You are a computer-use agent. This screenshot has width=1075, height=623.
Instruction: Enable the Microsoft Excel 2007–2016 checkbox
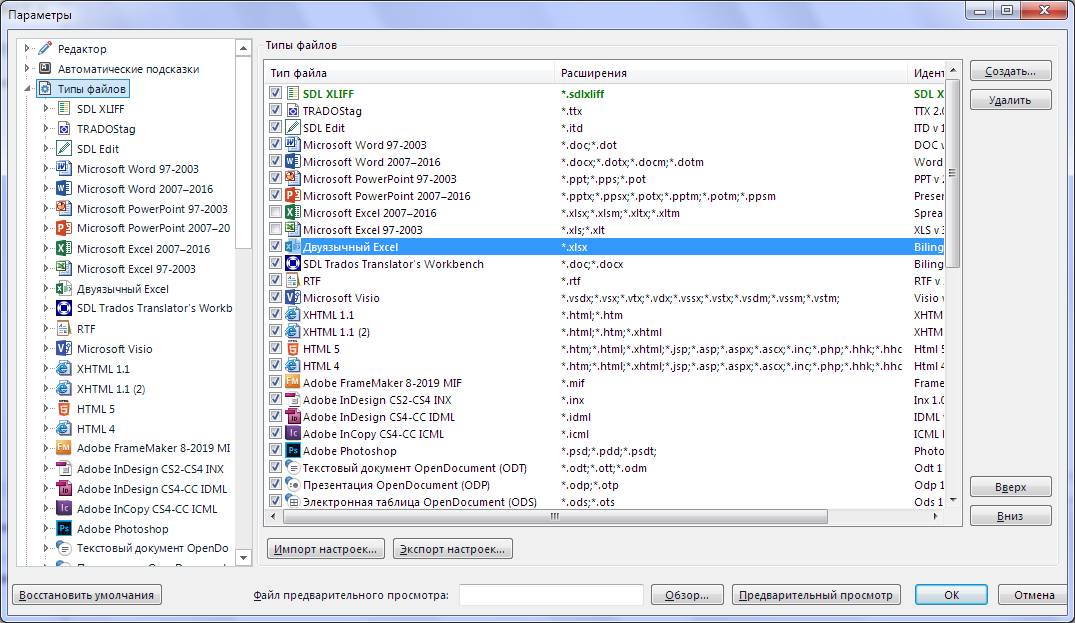point(275,213)
